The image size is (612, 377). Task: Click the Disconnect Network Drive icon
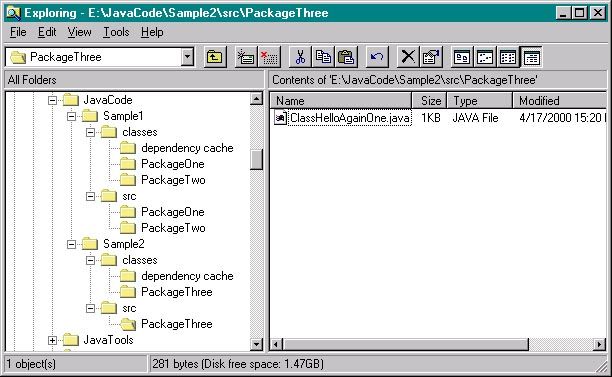269,57
